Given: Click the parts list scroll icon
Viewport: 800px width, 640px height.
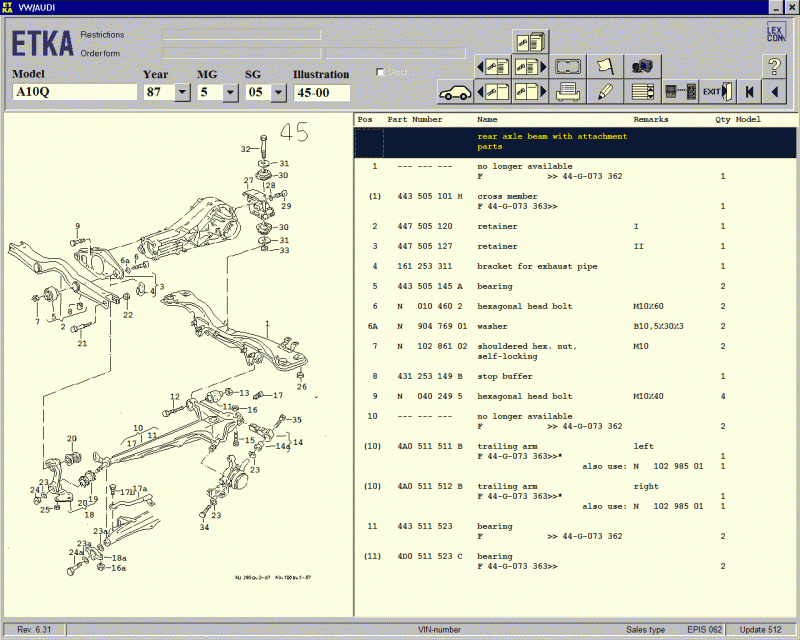Looking at the screenshot, I should 642,92.
